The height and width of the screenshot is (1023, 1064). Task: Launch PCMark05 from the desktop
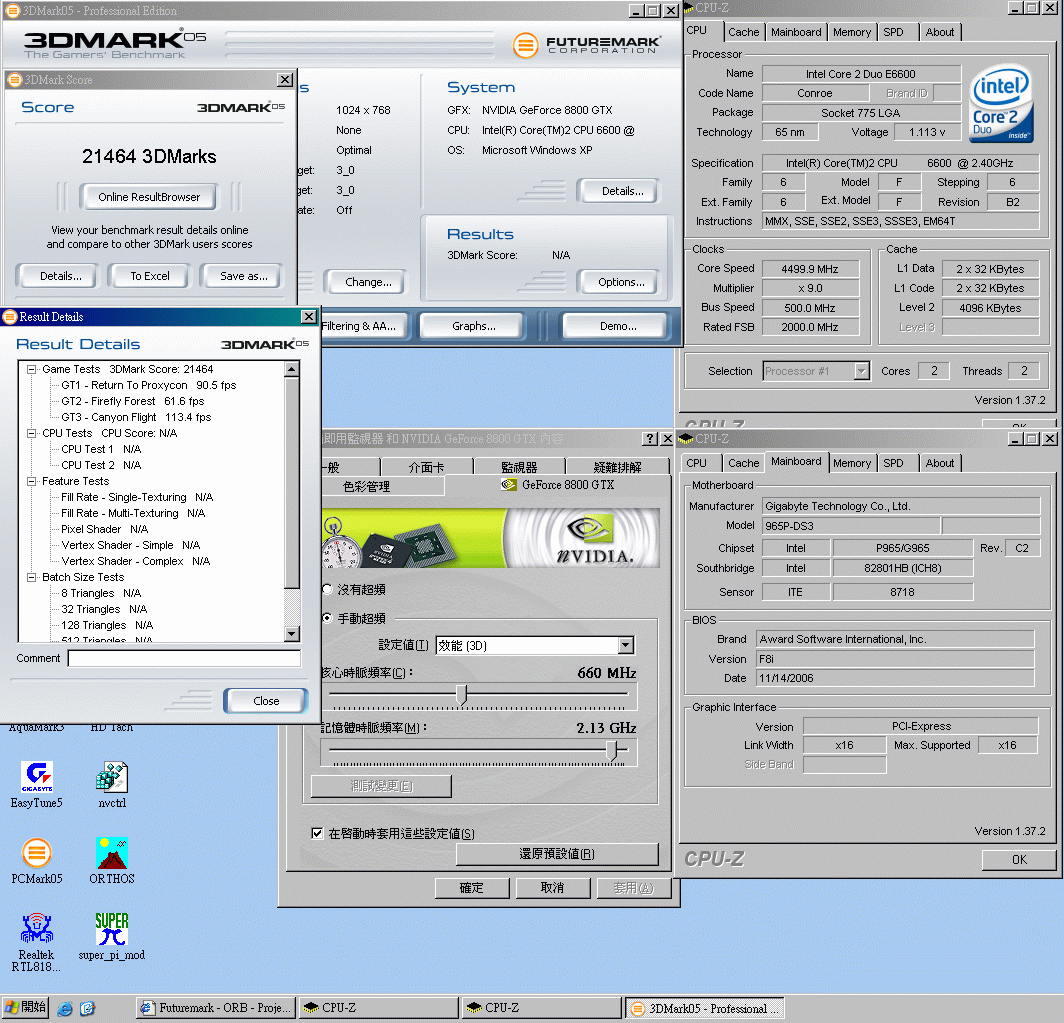(37, 854)
